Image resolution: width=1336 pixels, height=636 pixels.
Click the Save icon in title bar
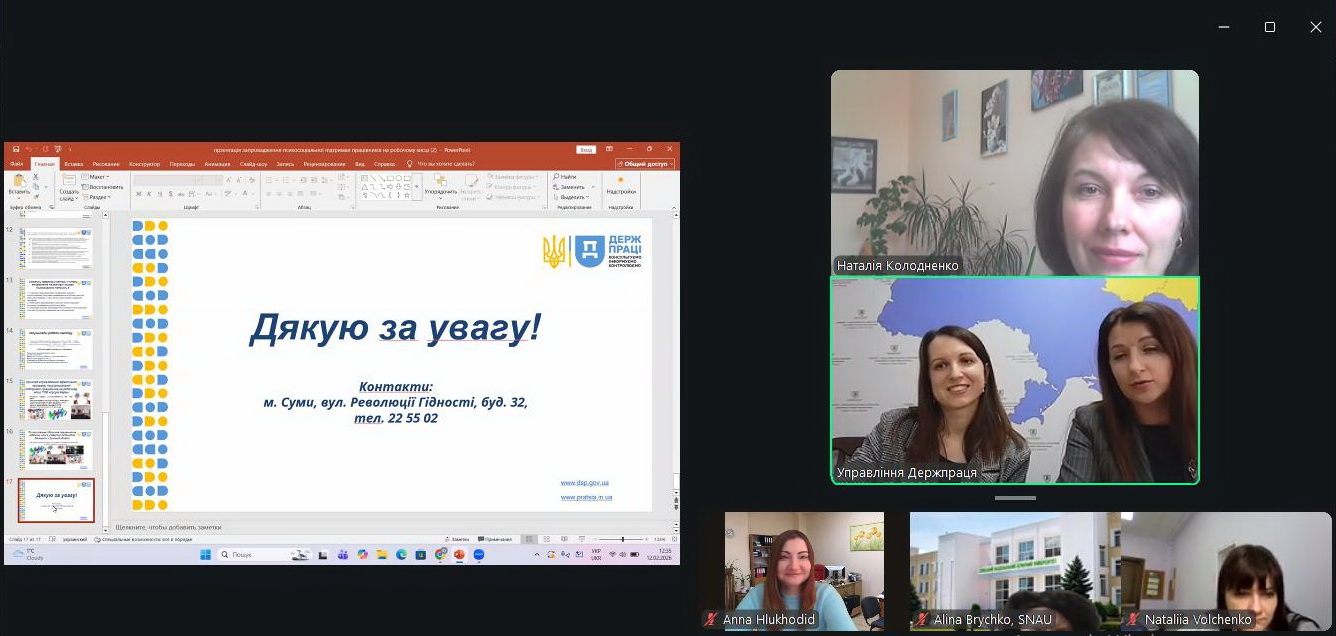point(16,149)
